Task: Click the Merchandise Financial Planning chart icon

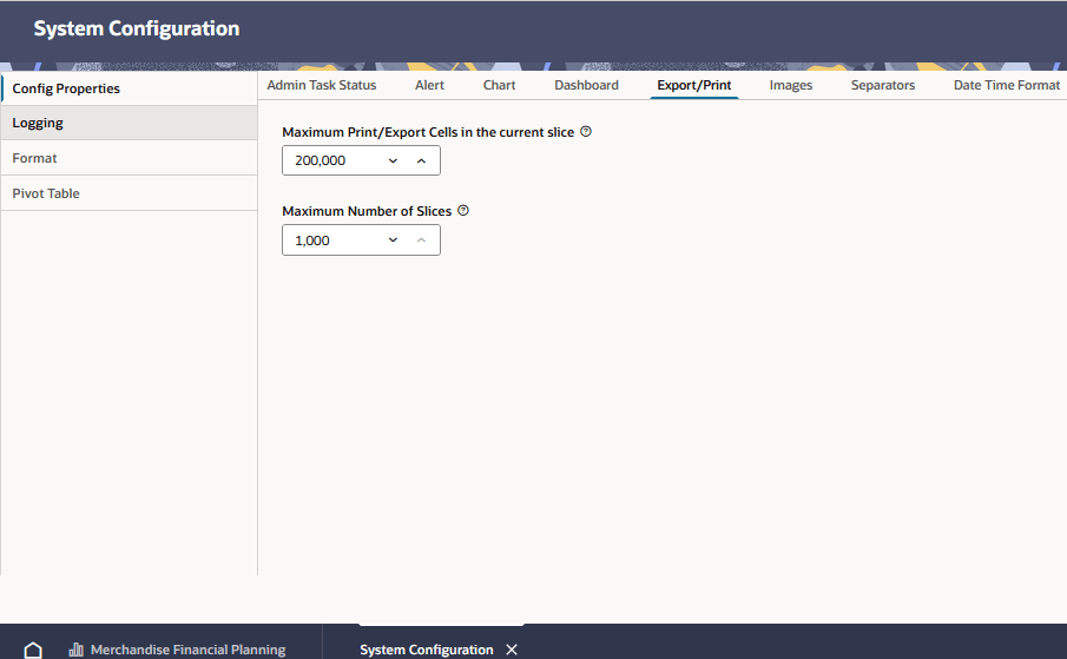Action: click(76, 650)
